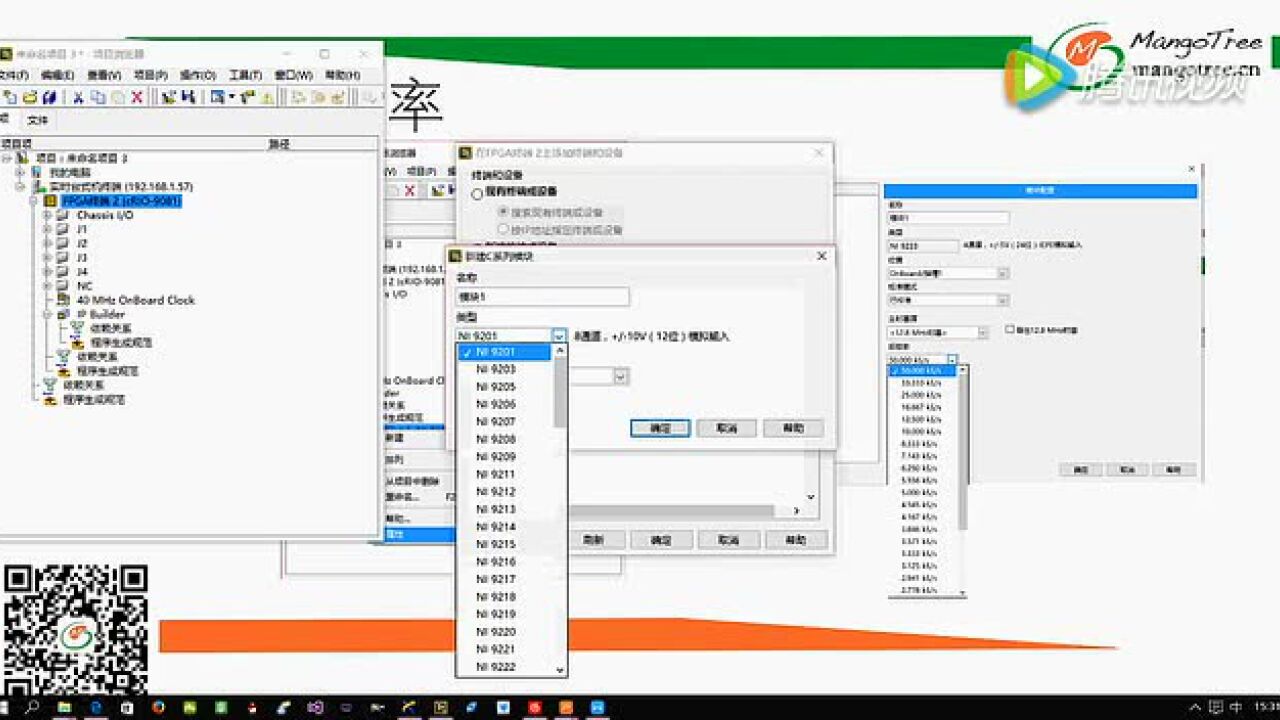Open the 采样率 dropdown in the module config

(952, 357)
